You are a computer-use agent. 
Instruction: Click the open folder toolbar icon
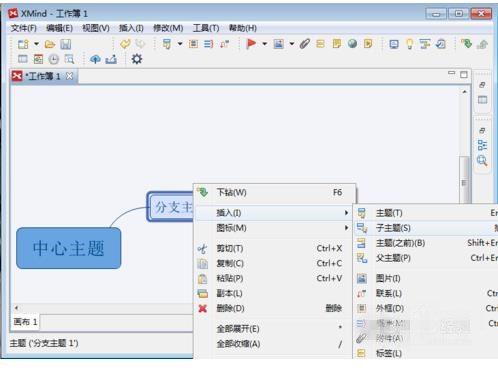coord(50,44)
